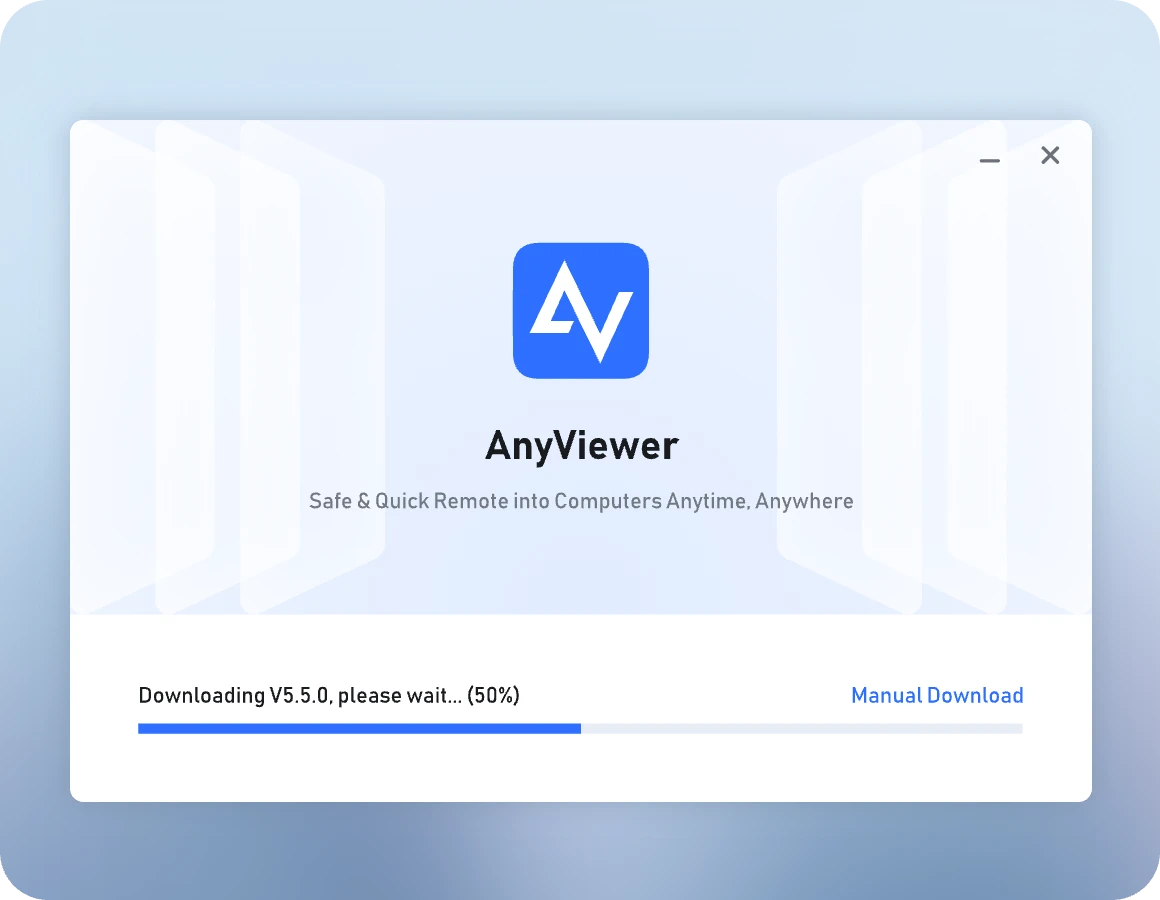Click the filled blue portion of progress bar
The height and width of the screenshot is (900, 1160).
click(x=359, y=728)
